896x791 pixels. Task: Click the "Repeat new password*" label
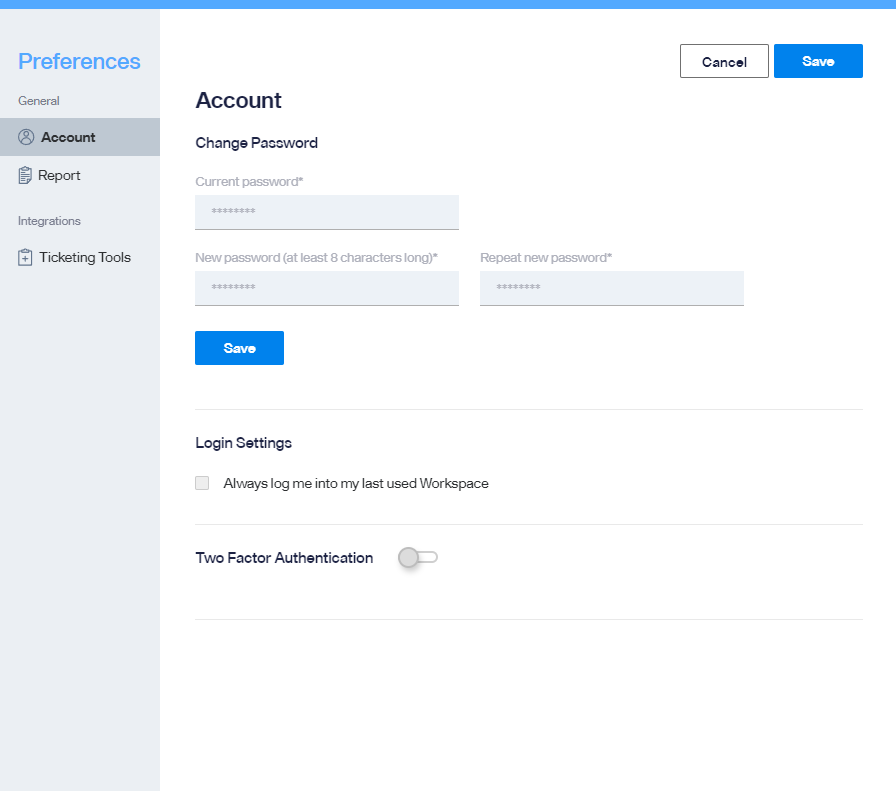coord(546,258)
